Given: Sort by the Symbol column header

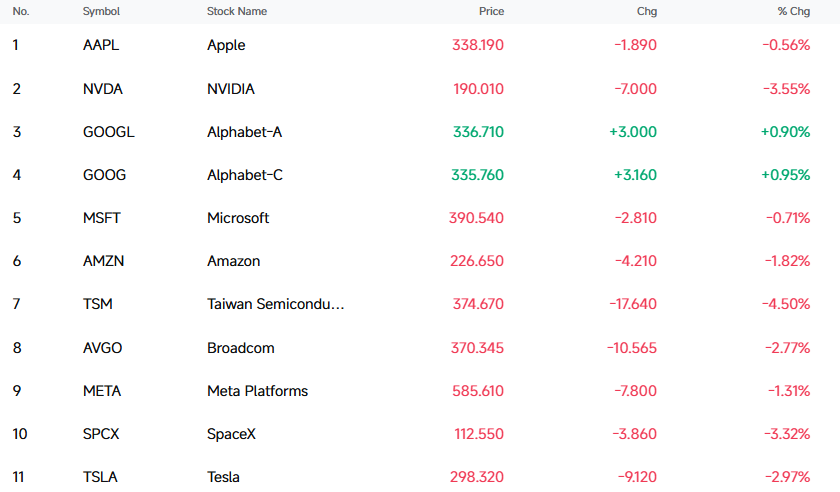Looking at the screenshot, I should (101, 11).
